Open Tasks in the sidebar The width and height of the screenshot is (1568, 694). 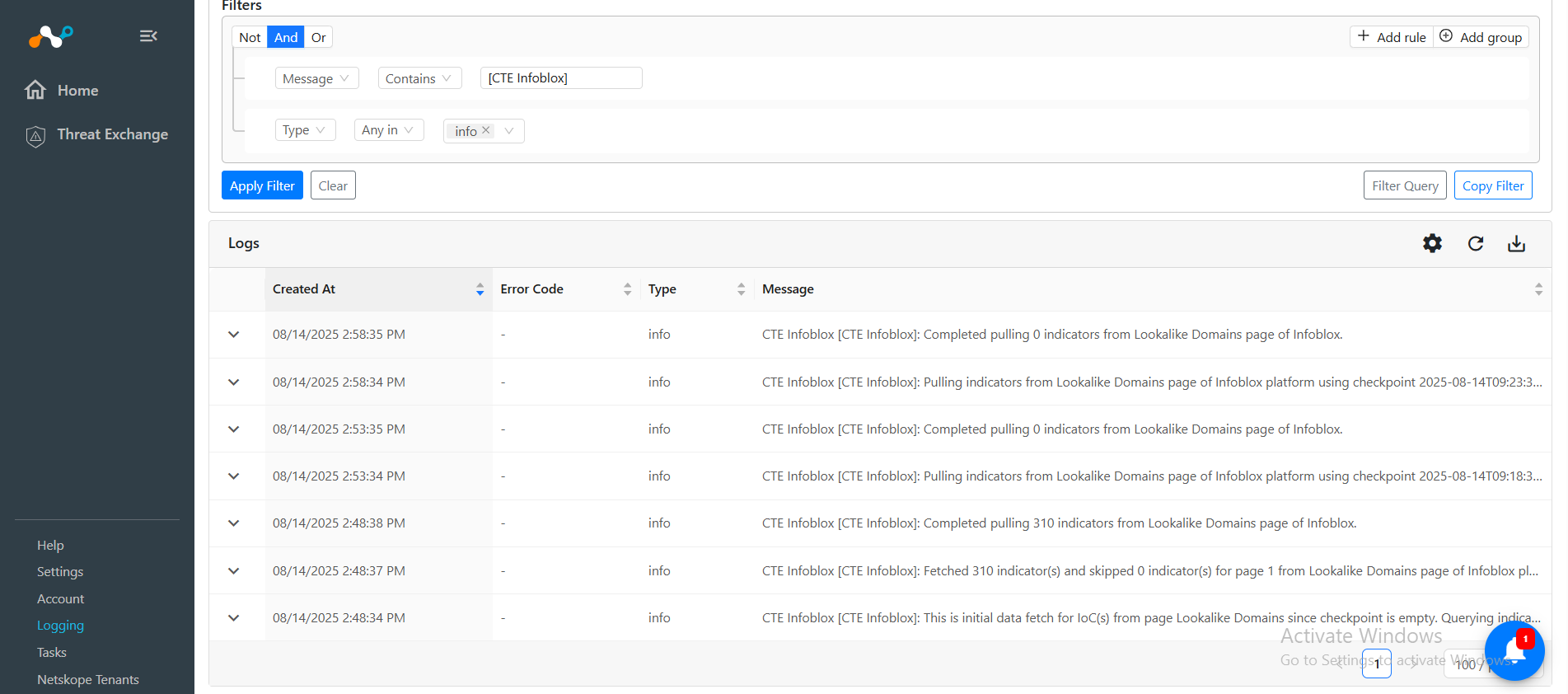[x=52, y=652]
